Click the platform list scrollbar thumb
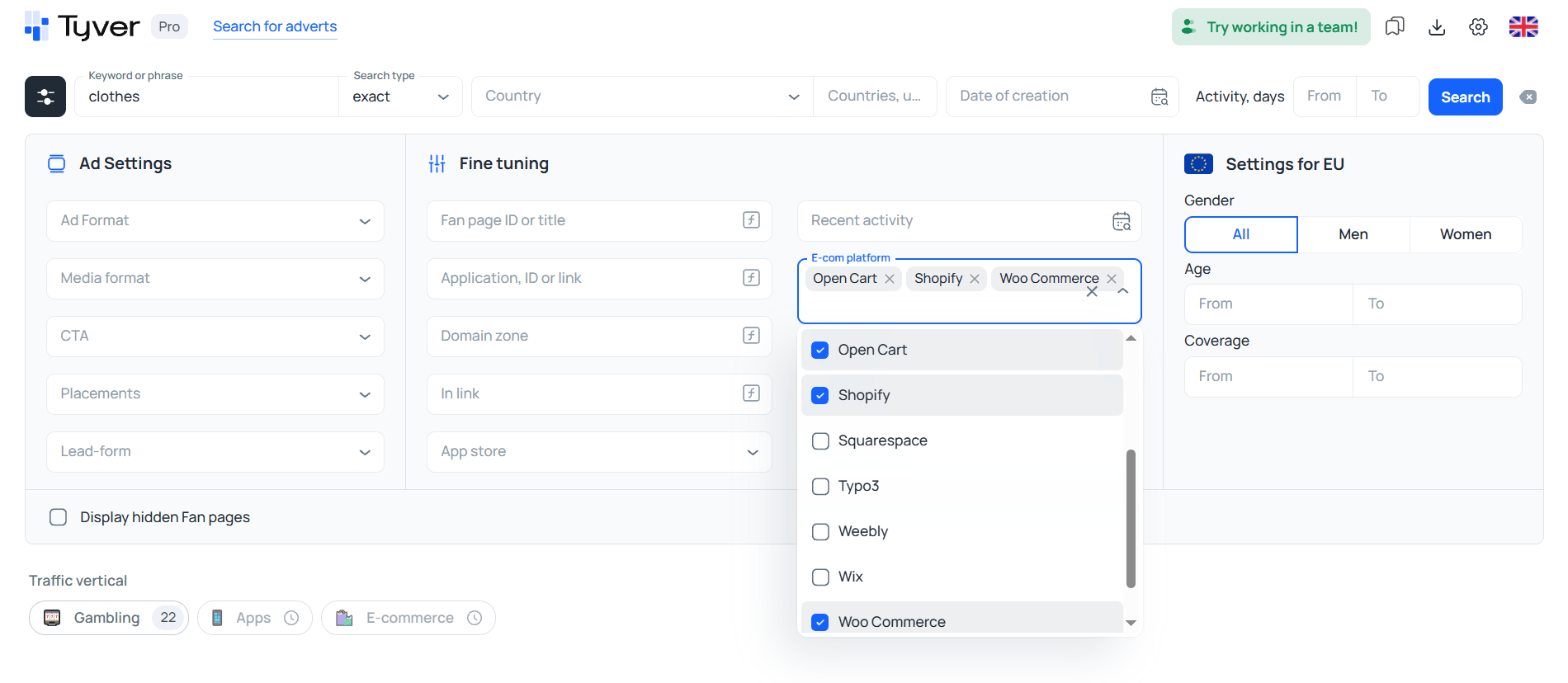The image size is (1568, 683). point(1131,519)
